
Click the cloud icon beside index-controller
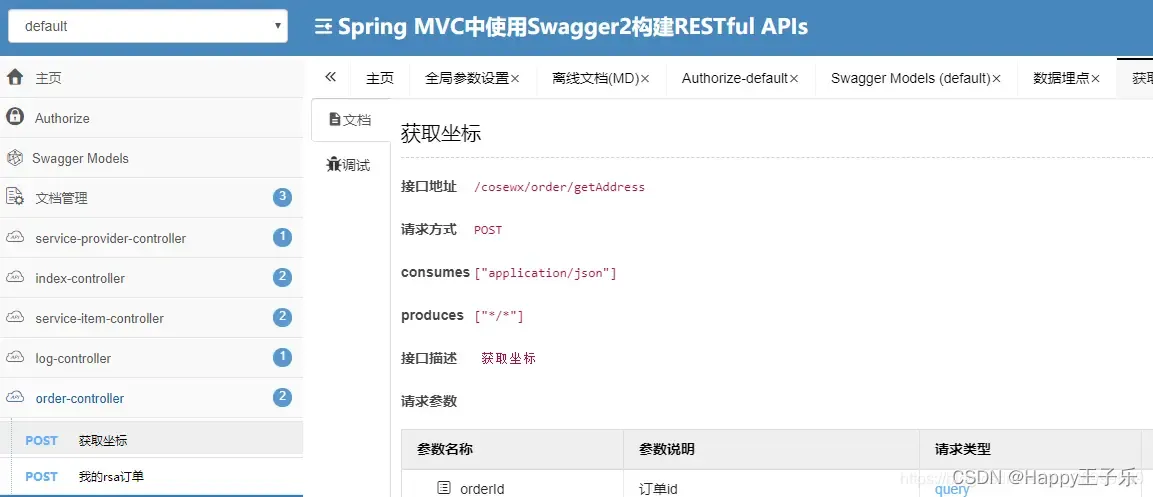click(15, 277)
